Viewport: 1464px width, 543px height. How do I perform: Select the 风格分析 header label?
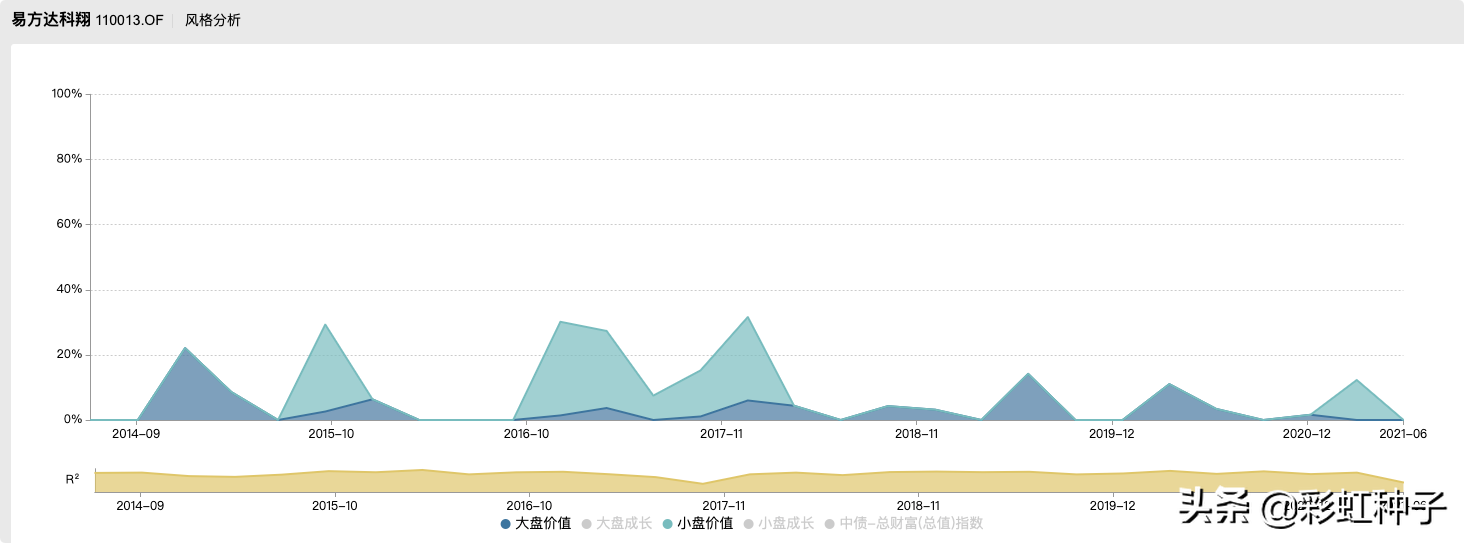(213, 20)
